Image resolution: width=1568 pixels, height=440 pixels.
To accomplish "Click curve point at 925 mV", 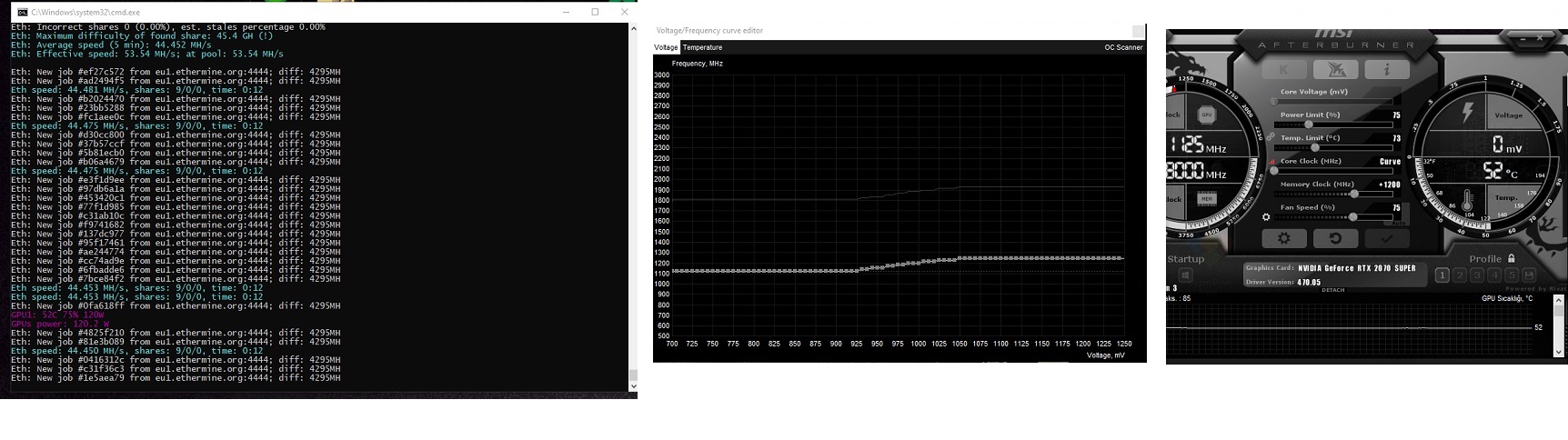I will click(857, 270).
